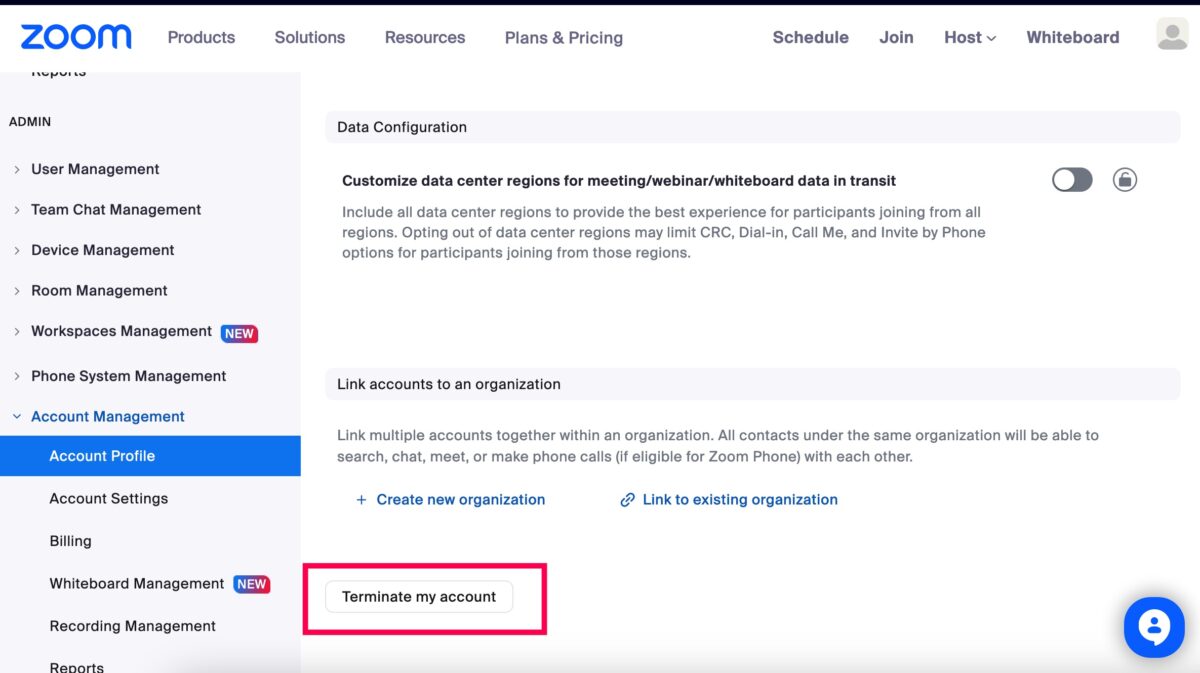The height and width of the screenshot is (673, 1200).
Task: Open Reports under Account Management
Action: tap(77, 665)
